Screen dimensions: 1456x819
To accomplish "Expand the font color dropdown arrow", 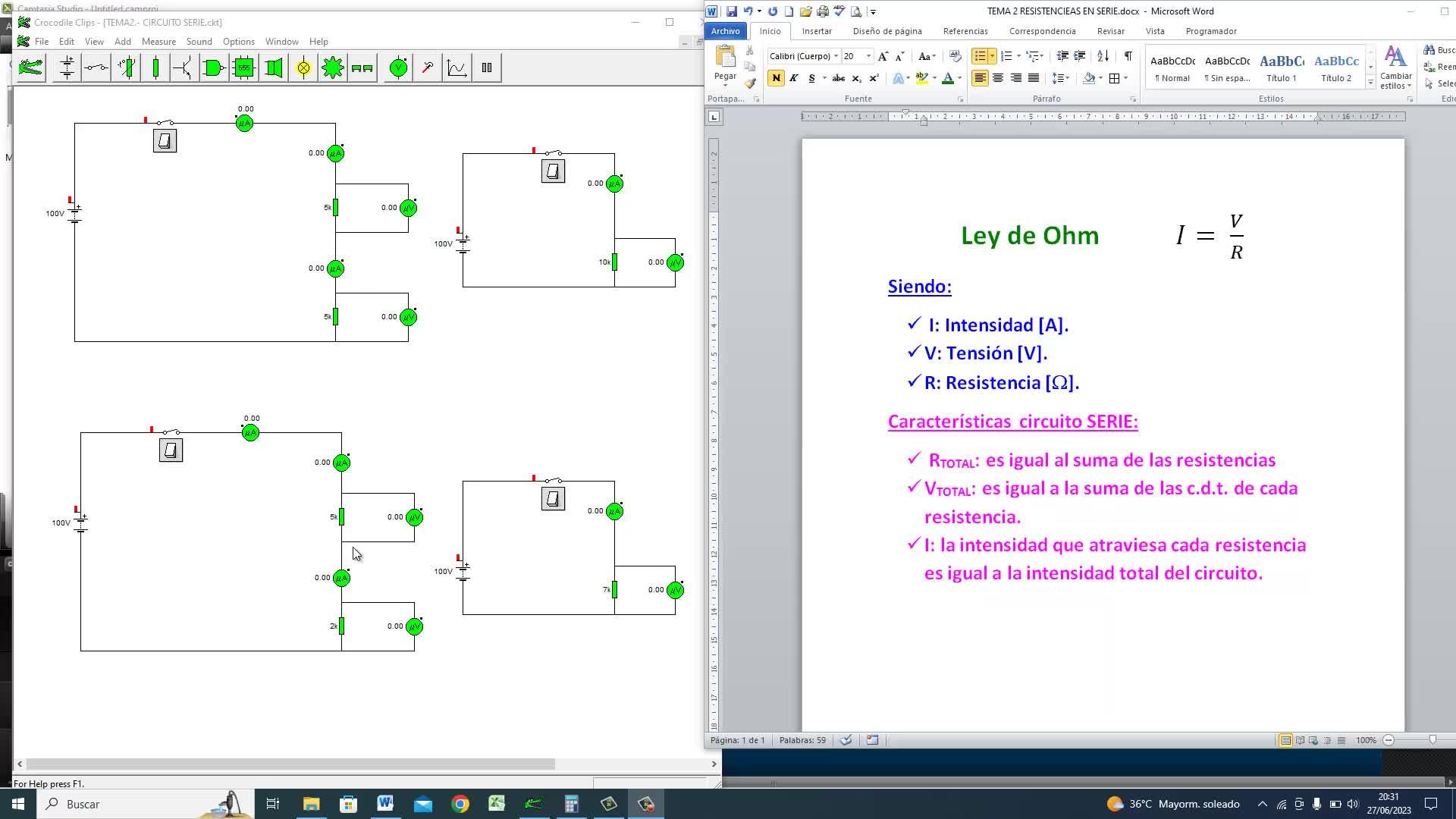I will click(959, 78).
